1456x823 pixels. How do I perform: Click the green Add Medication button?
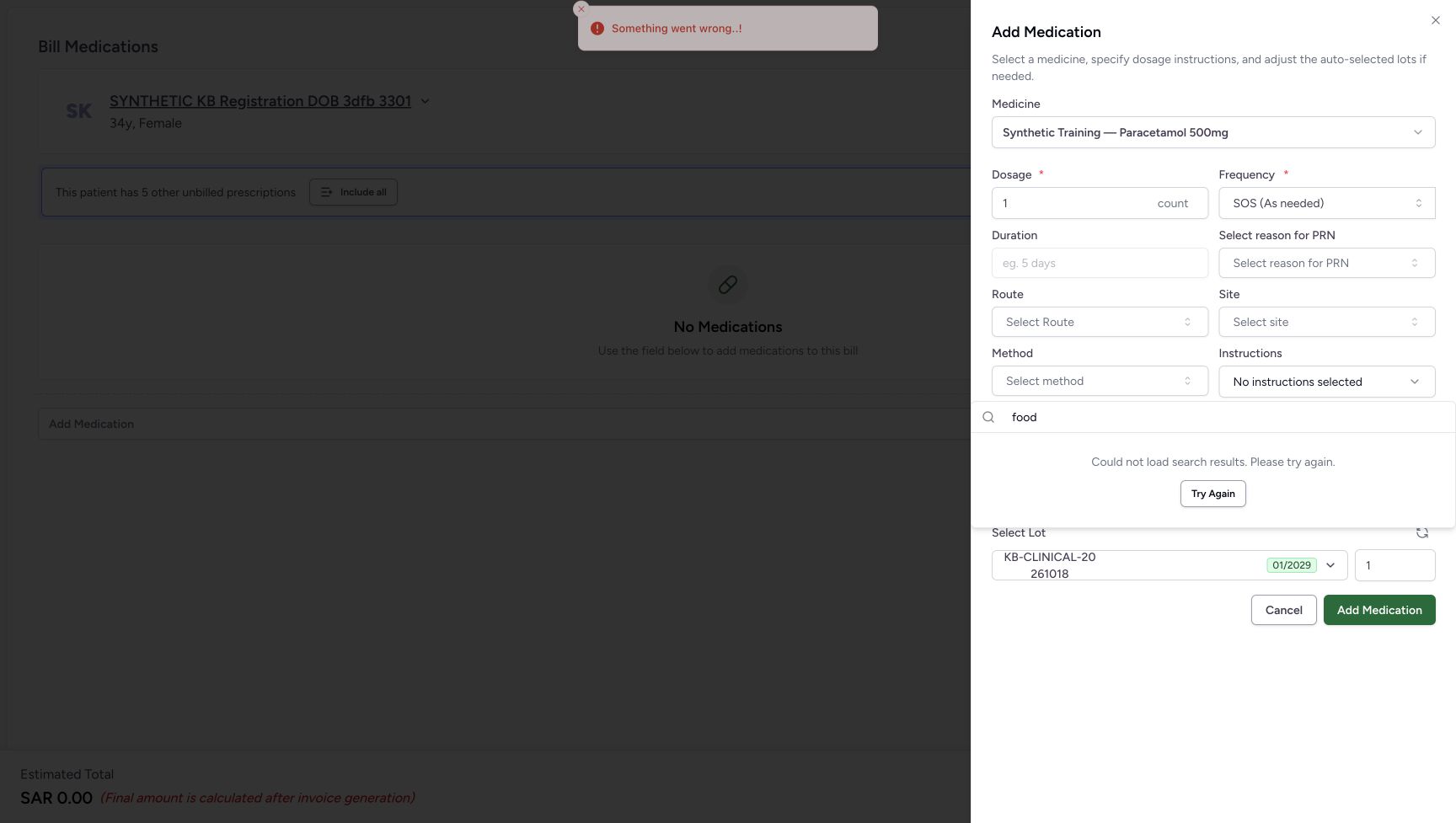pos(1379,610)
